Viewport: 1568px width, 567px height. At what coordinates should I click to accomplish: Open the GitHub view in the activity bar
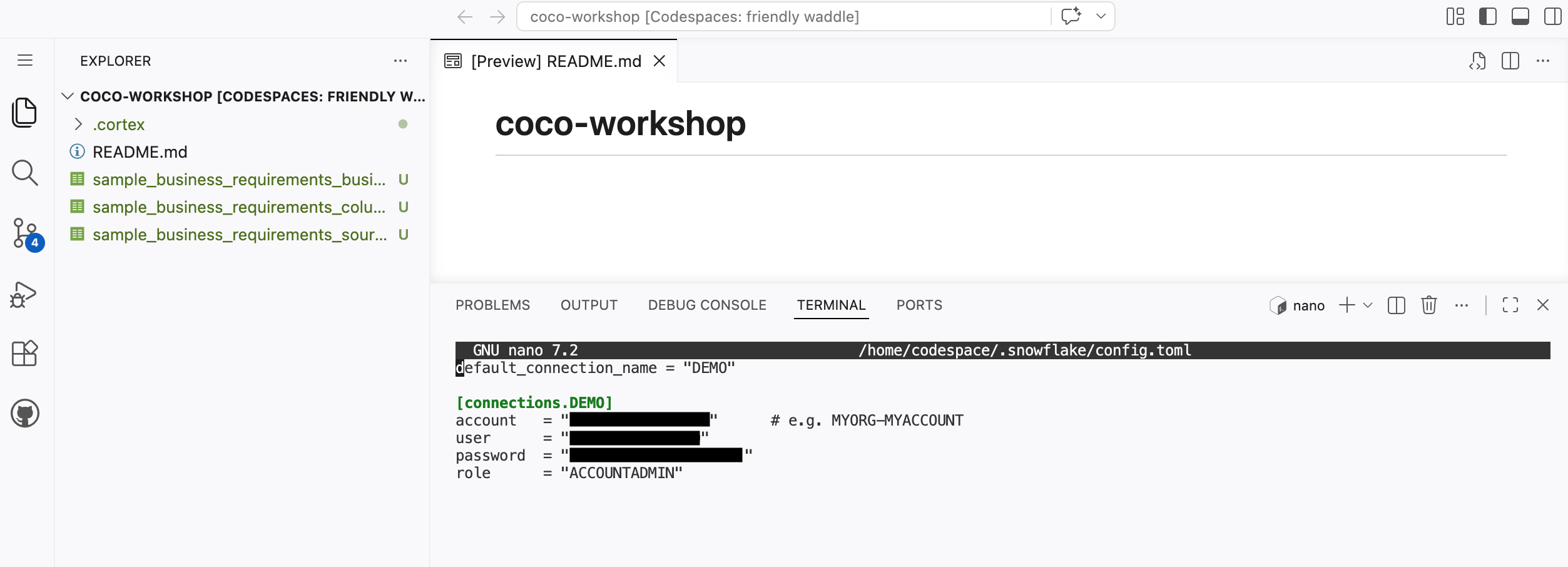25,413
